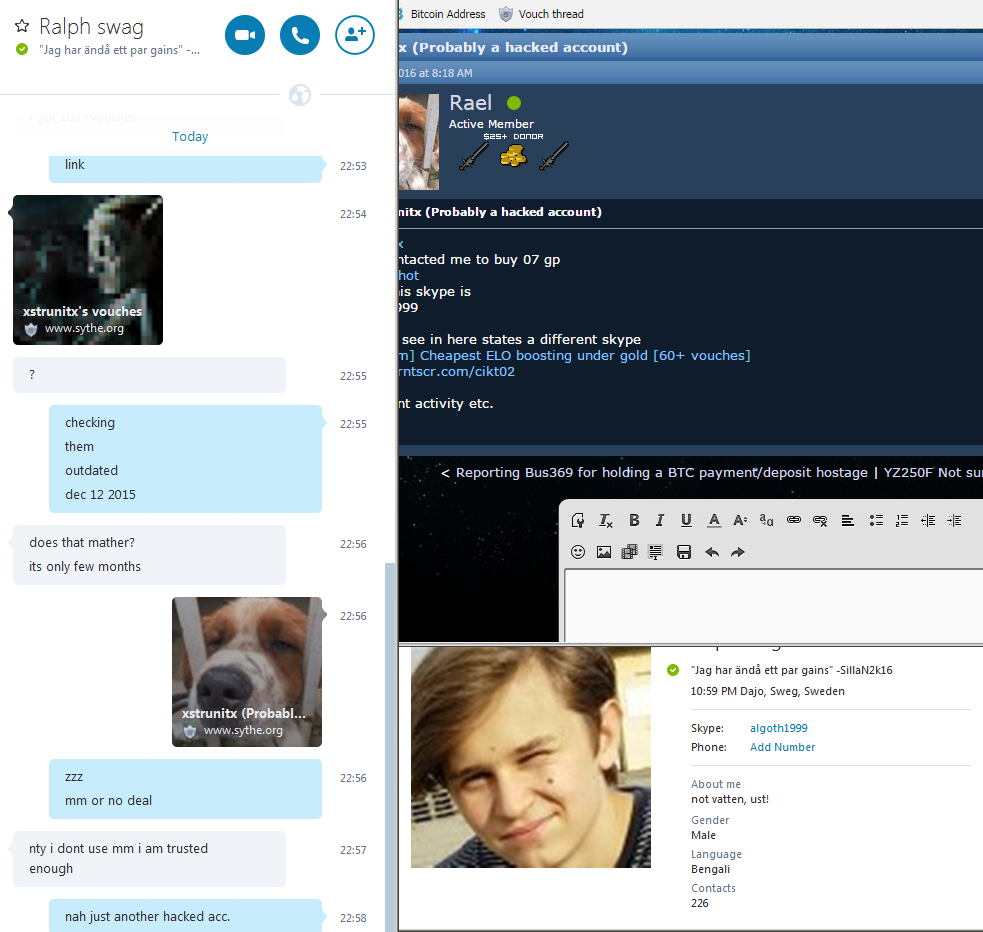Click the green status icon under Ralph swag
983x932 pixels.
[22, 49]
